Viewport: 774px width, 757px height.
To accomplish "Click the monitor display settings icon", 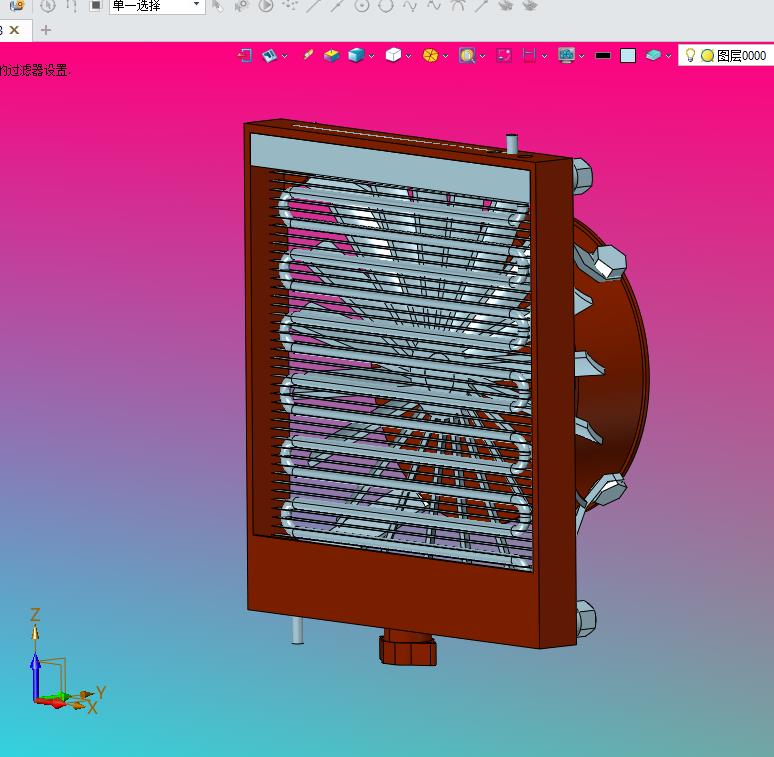I will coord(566,55).
